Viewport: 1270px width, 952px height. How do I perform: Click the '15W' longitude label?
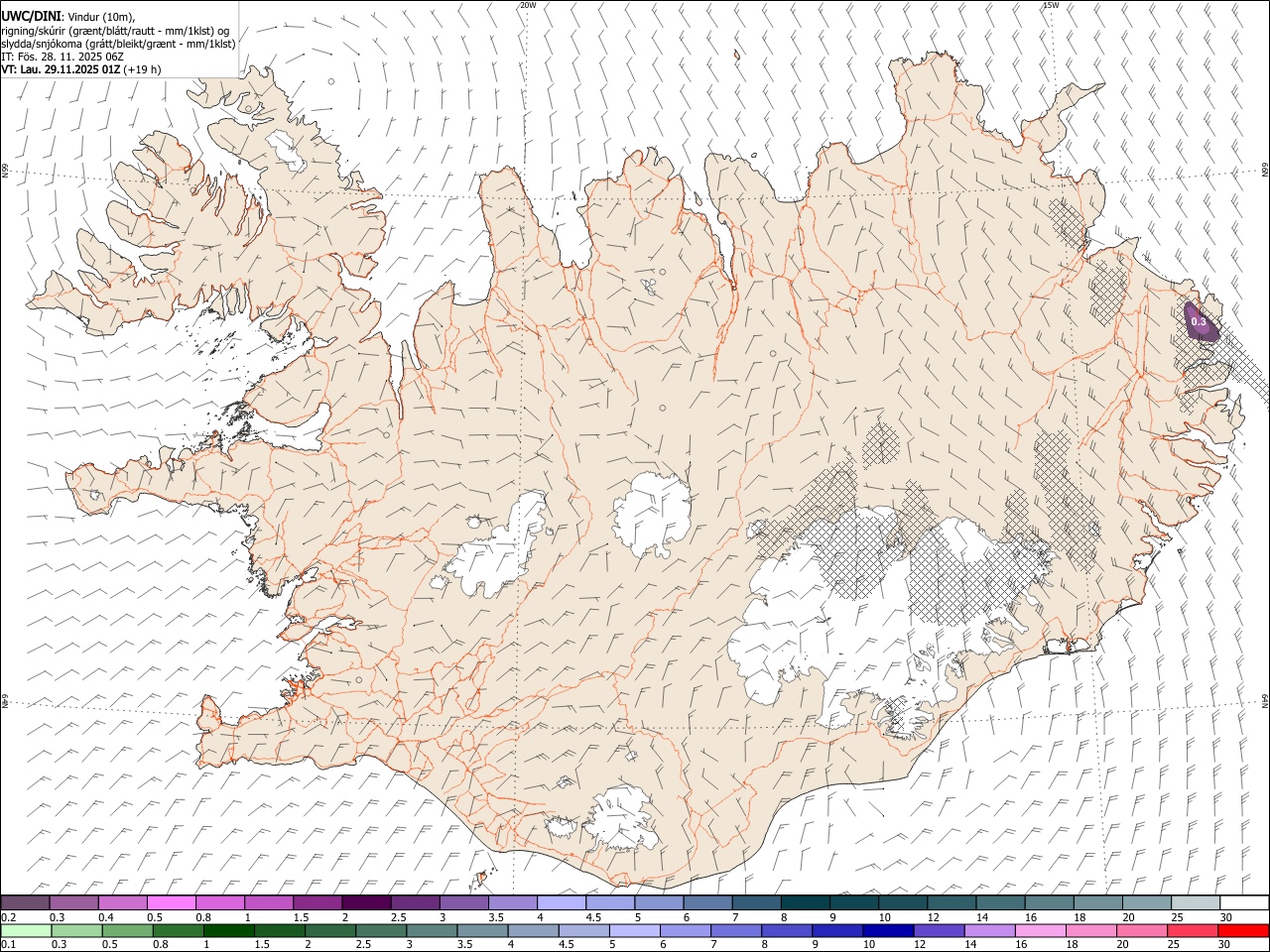pos(1051,5)
